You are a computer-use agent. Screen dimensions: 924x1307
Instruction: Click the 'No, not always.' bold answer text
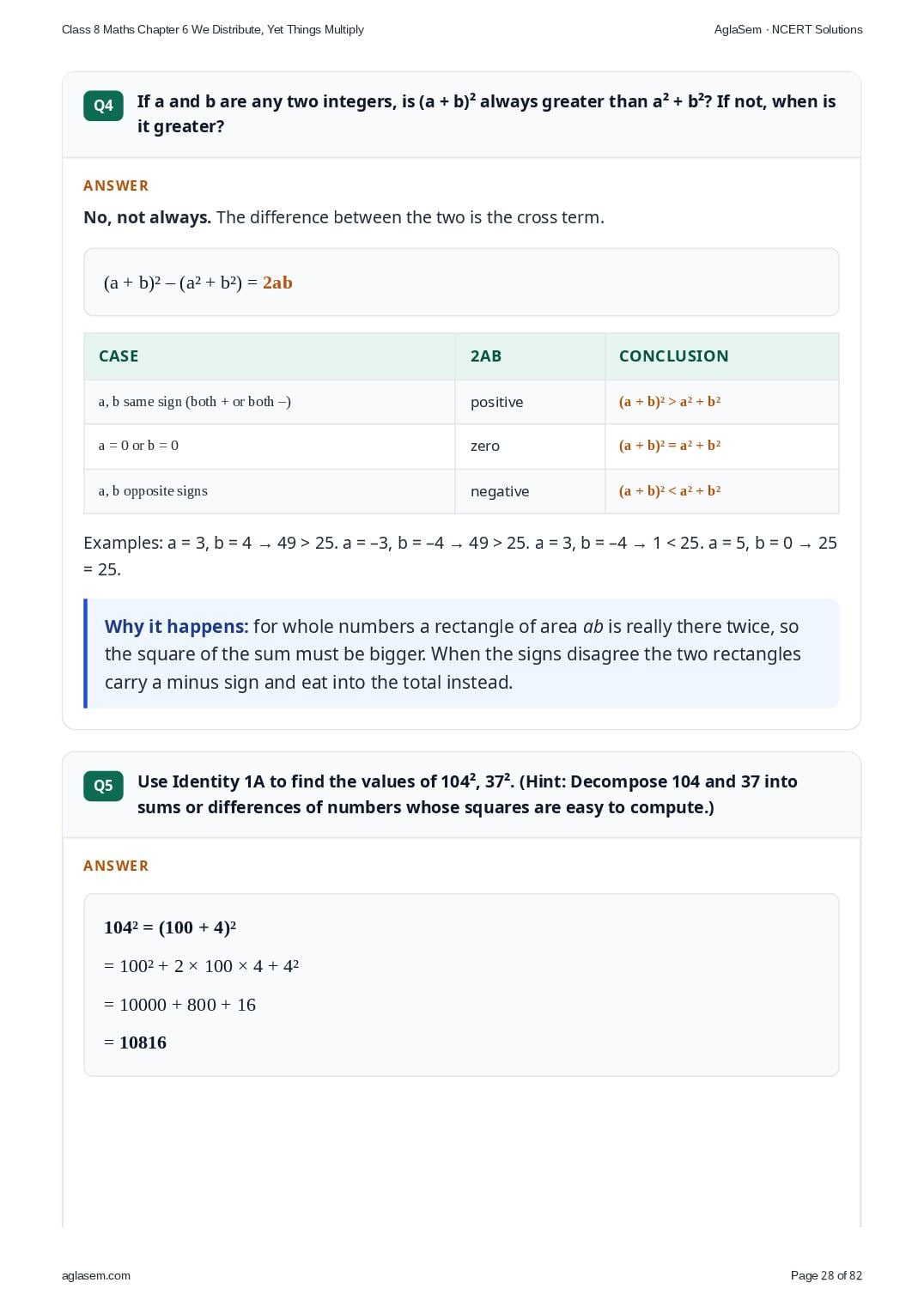point(147,217)
